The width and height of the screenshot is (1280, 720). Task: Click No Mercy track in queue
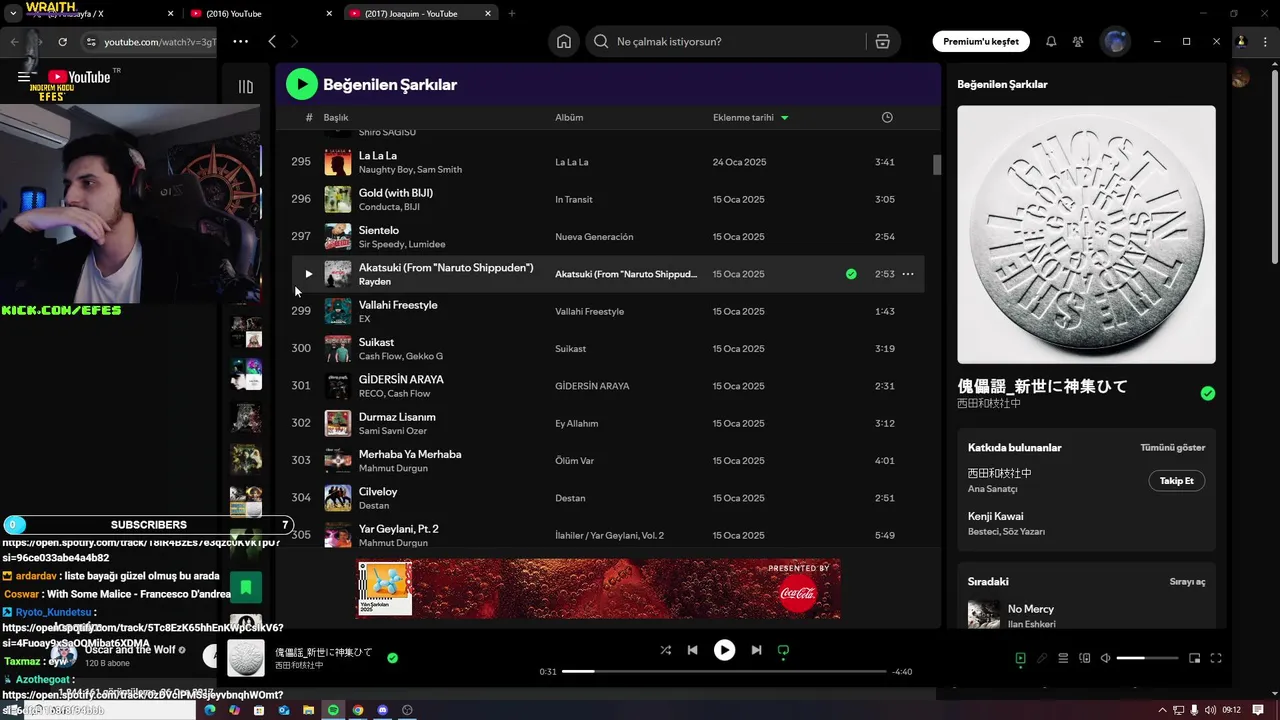click(x=1030, y=609)
